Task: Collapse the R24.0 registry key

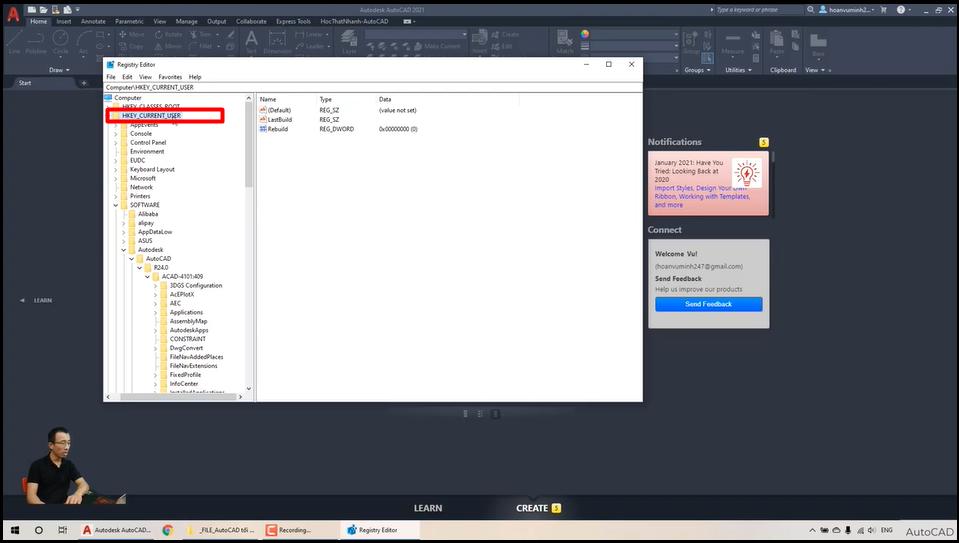Action: pos(139,268)
